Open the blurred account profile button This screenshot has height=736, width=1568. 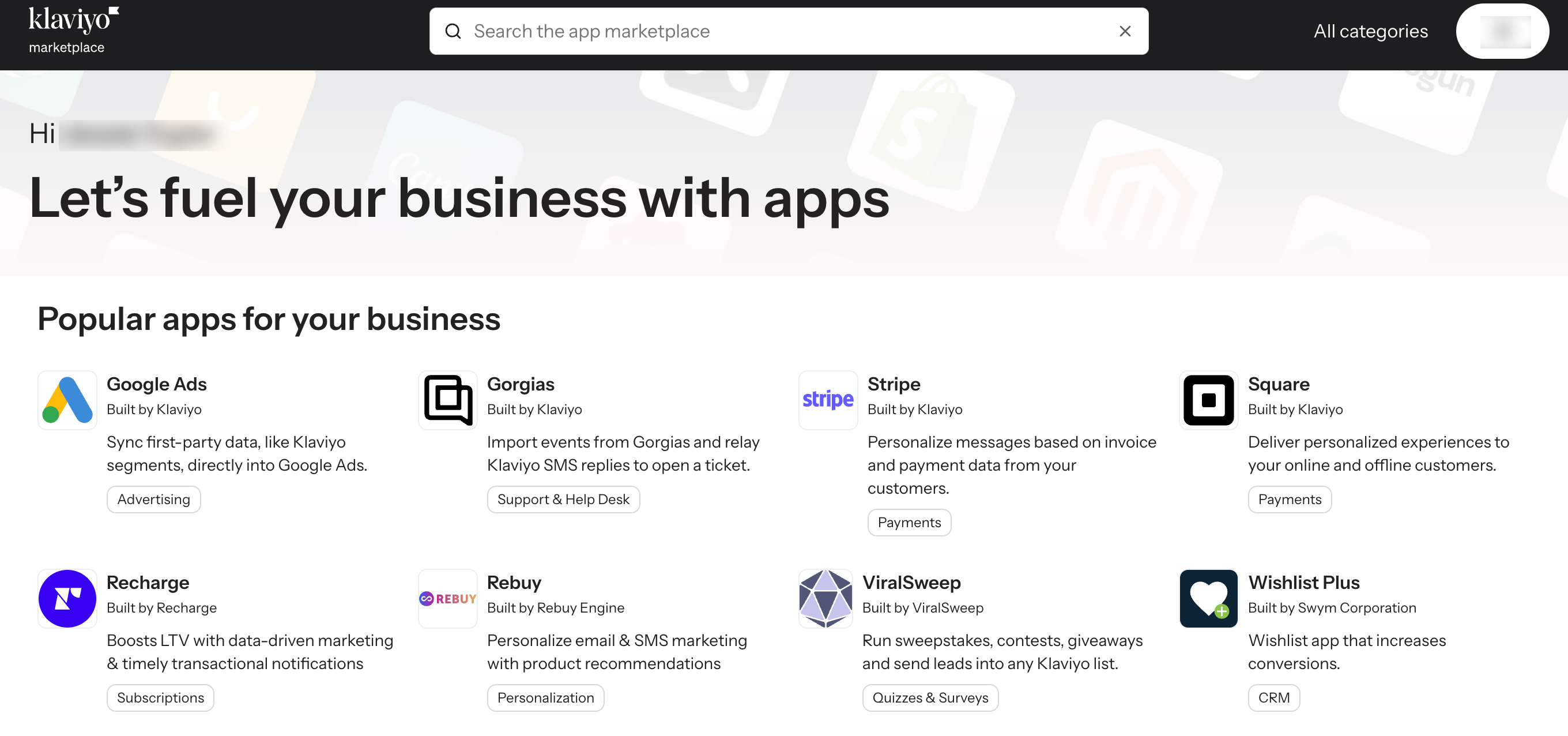[1502, 31]
